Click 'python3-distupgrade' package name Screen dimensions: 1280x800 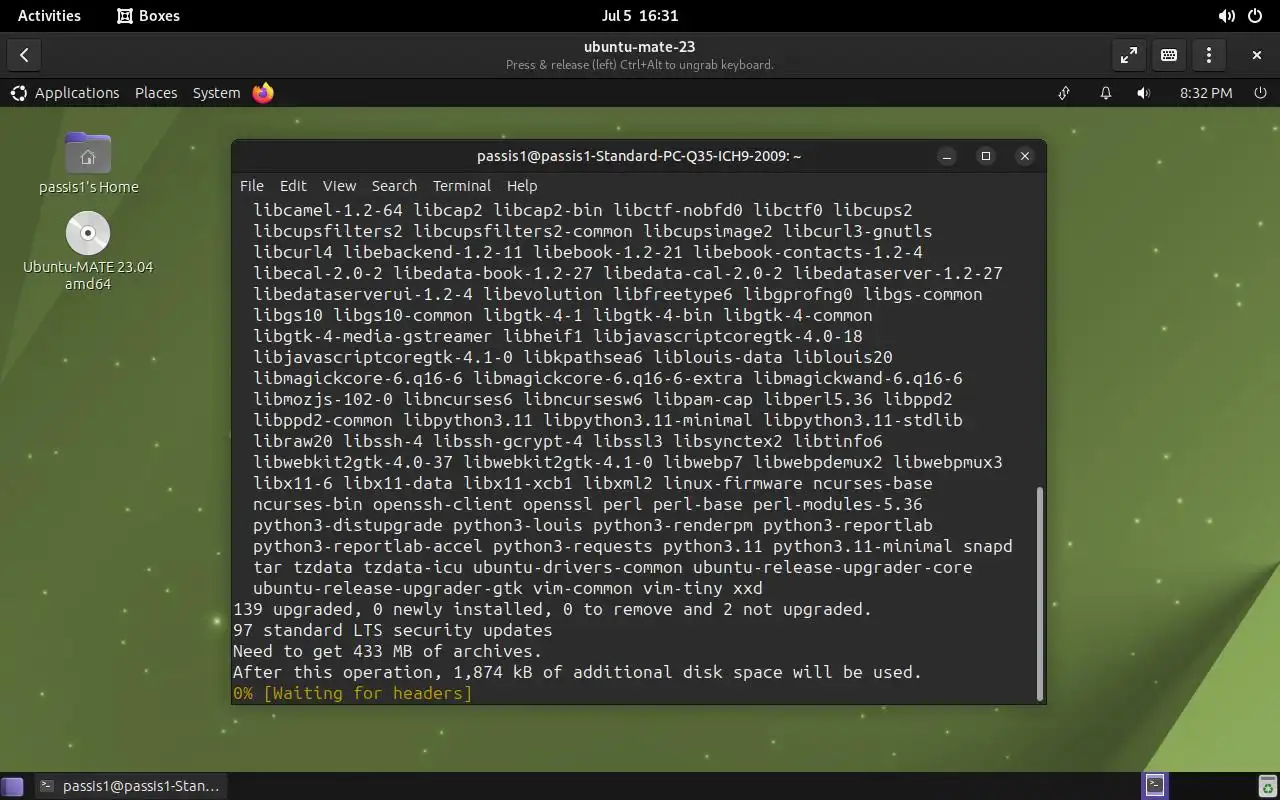(x=347, y=525)
